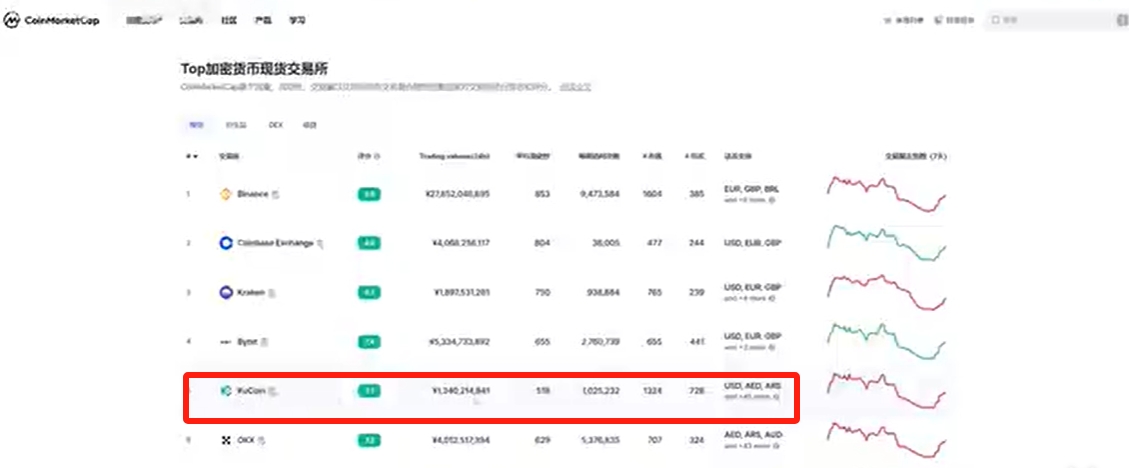1129x468 pixels.
Task: Click the Trading volume (24h) column header
Action: [454, 156]
